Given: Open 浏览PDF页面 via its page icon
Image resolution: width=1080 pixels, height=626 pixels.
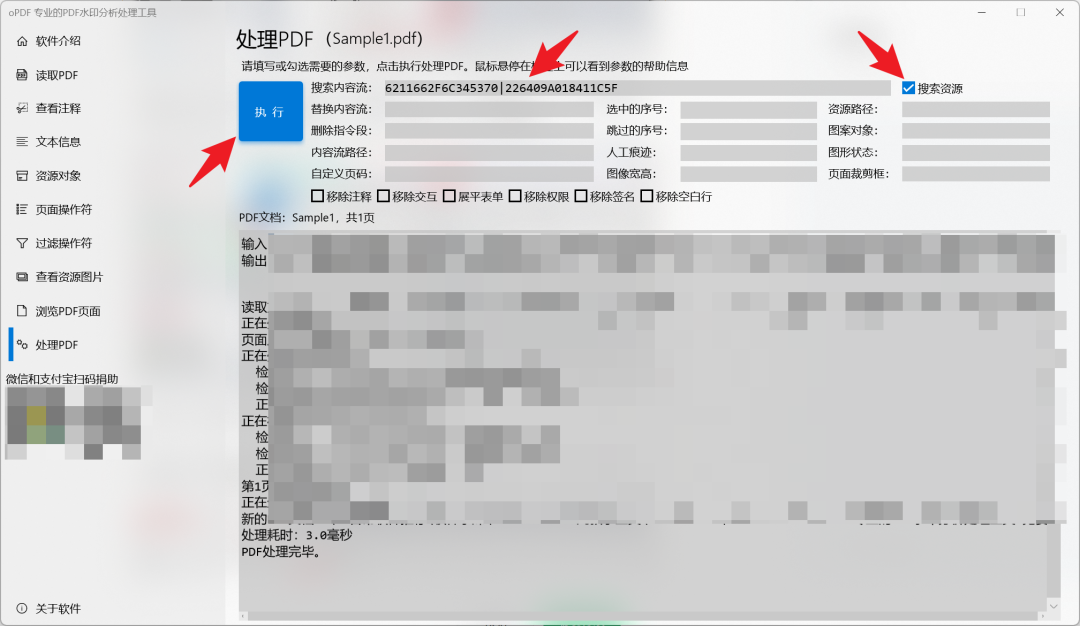Looking at the screenshot, I should tap(22, 310).
